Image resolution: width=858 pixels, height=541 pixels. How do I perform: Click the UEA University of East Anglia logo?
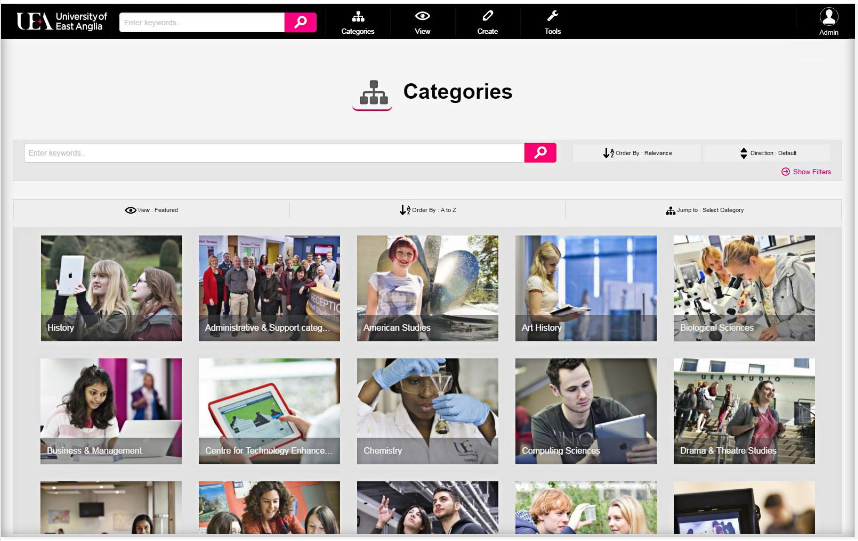(61, 21)
